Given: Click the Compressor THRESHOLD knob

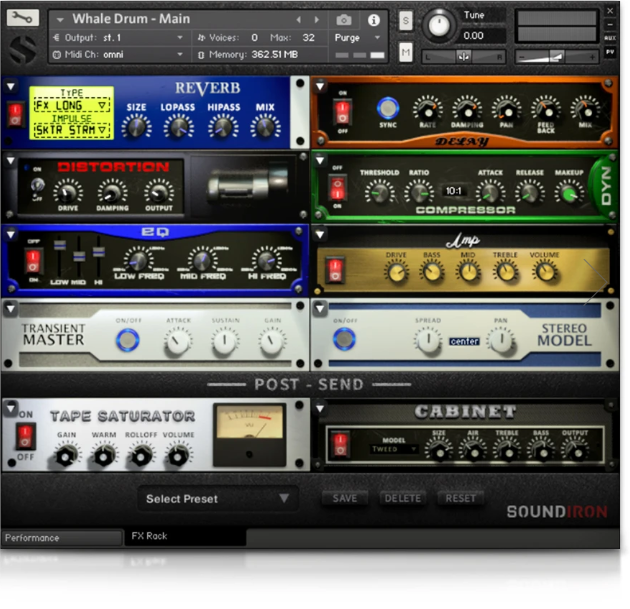Looking at the screenshot, I should [379, 193].
